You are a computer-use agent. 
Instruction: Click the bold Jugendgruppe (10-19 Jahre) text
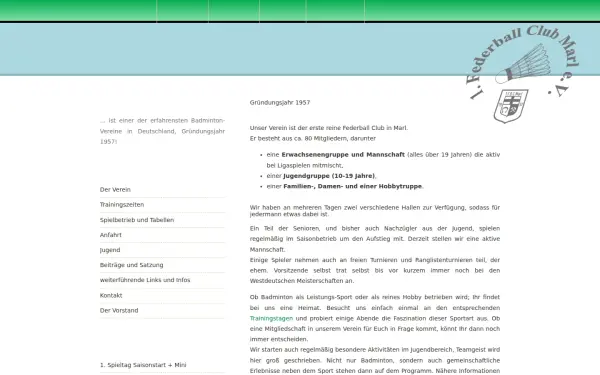[x=329, y=176]
